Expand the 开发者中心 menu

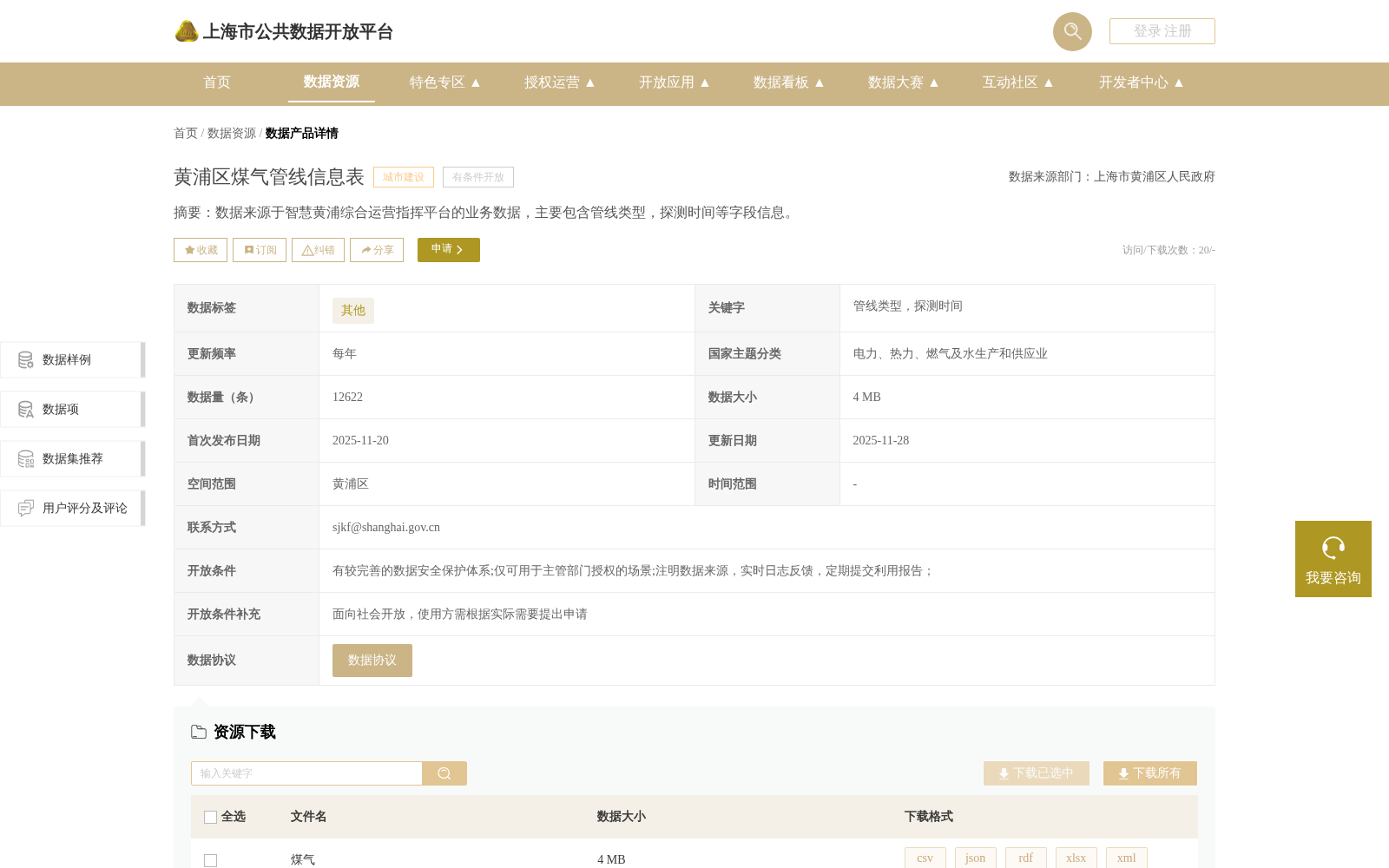[x=1141, y=82]
